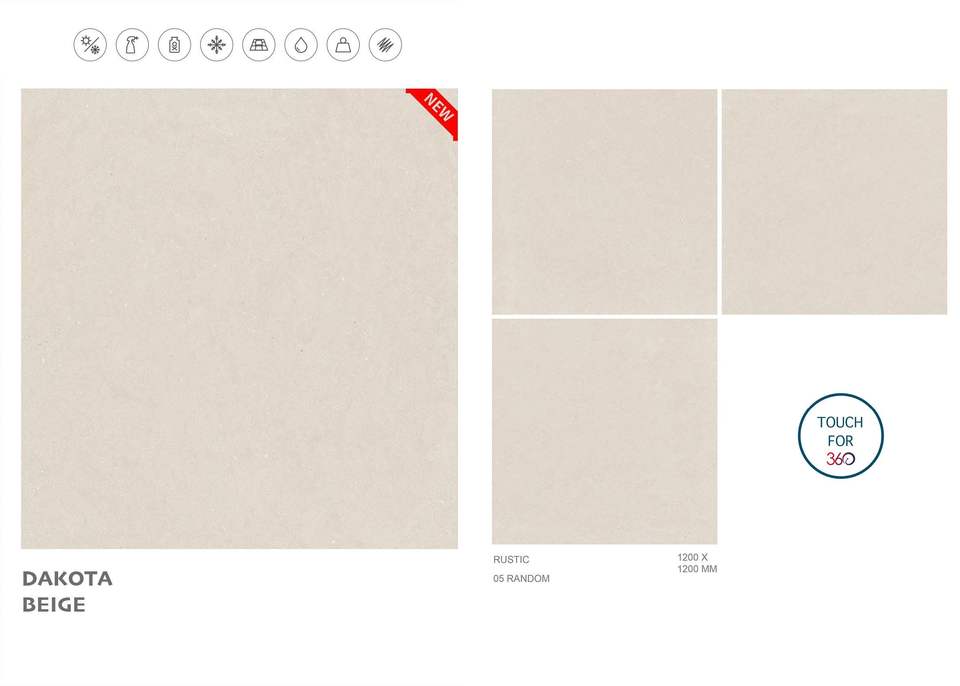Image resolution: width=960 pixels, height=686 pixels.
Task: Click the RUSTIC finish label
Action: (x=511, y=560)
